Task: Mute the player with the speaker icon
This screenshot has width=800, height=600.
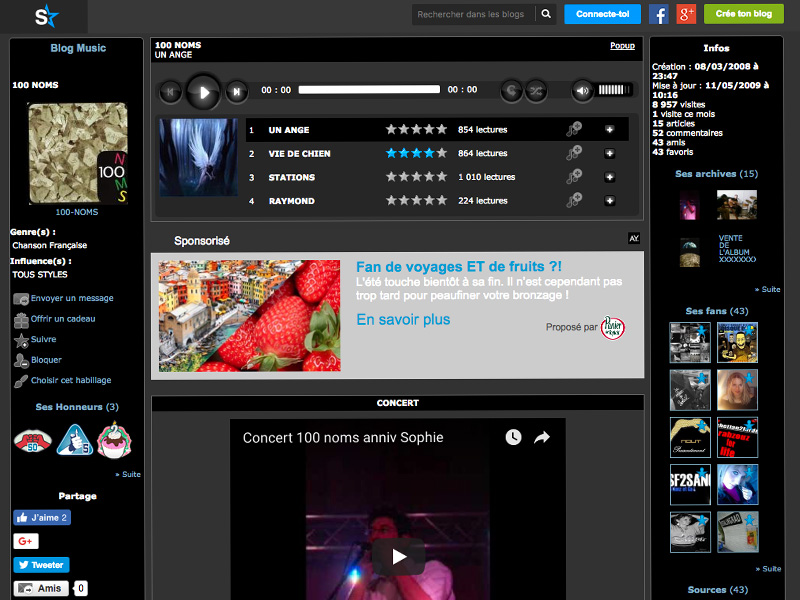Action: click(x=582, y=91)
